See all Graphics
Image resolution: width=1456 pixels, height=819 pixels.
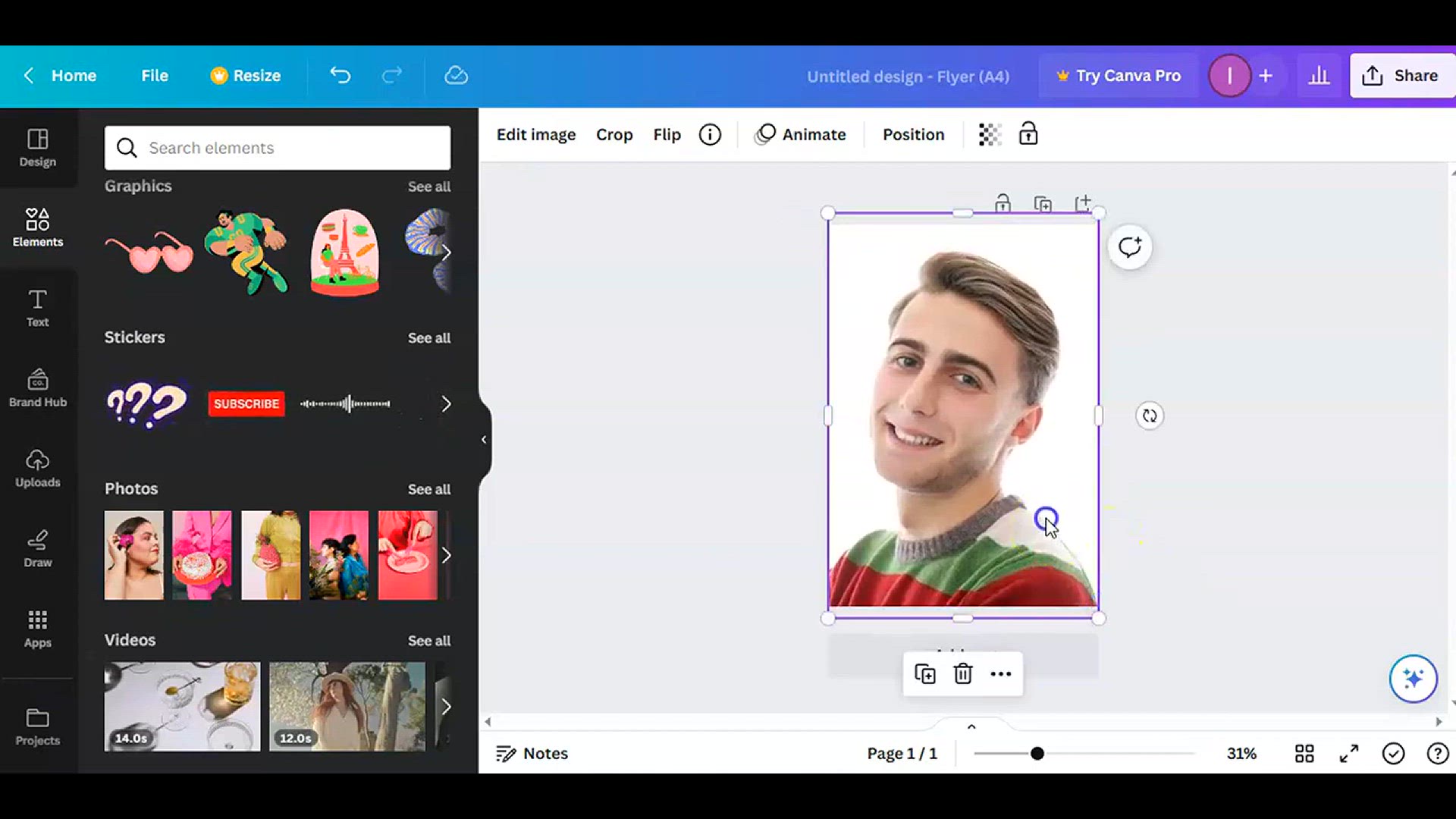coord(429,187)
